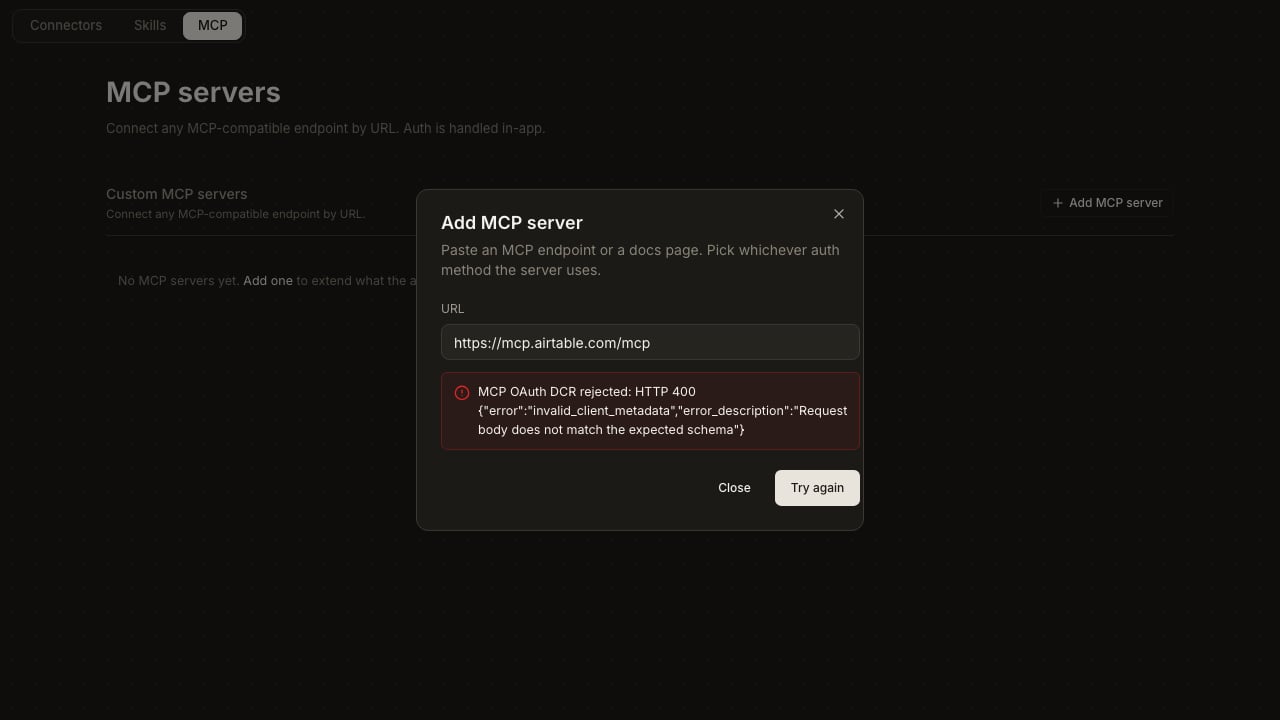
Task: Click the Try again button
Action: [x=817, y=488]
